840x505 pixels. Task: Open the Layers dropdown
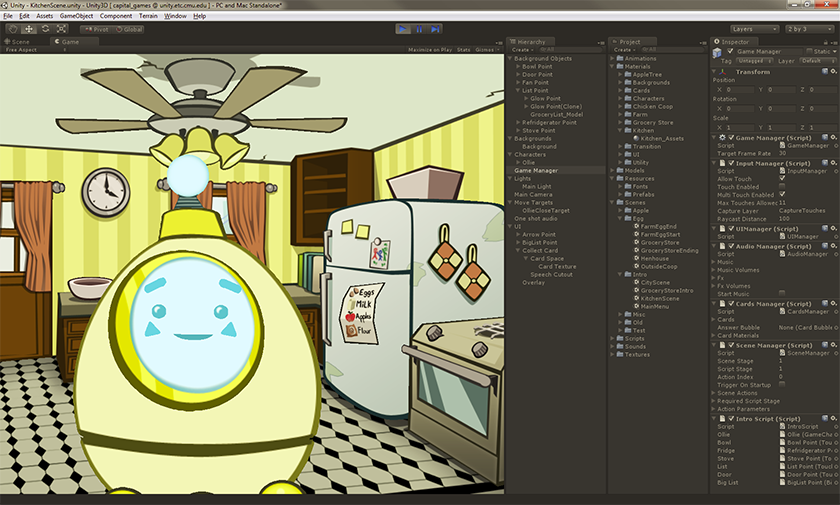pos(754,29)
